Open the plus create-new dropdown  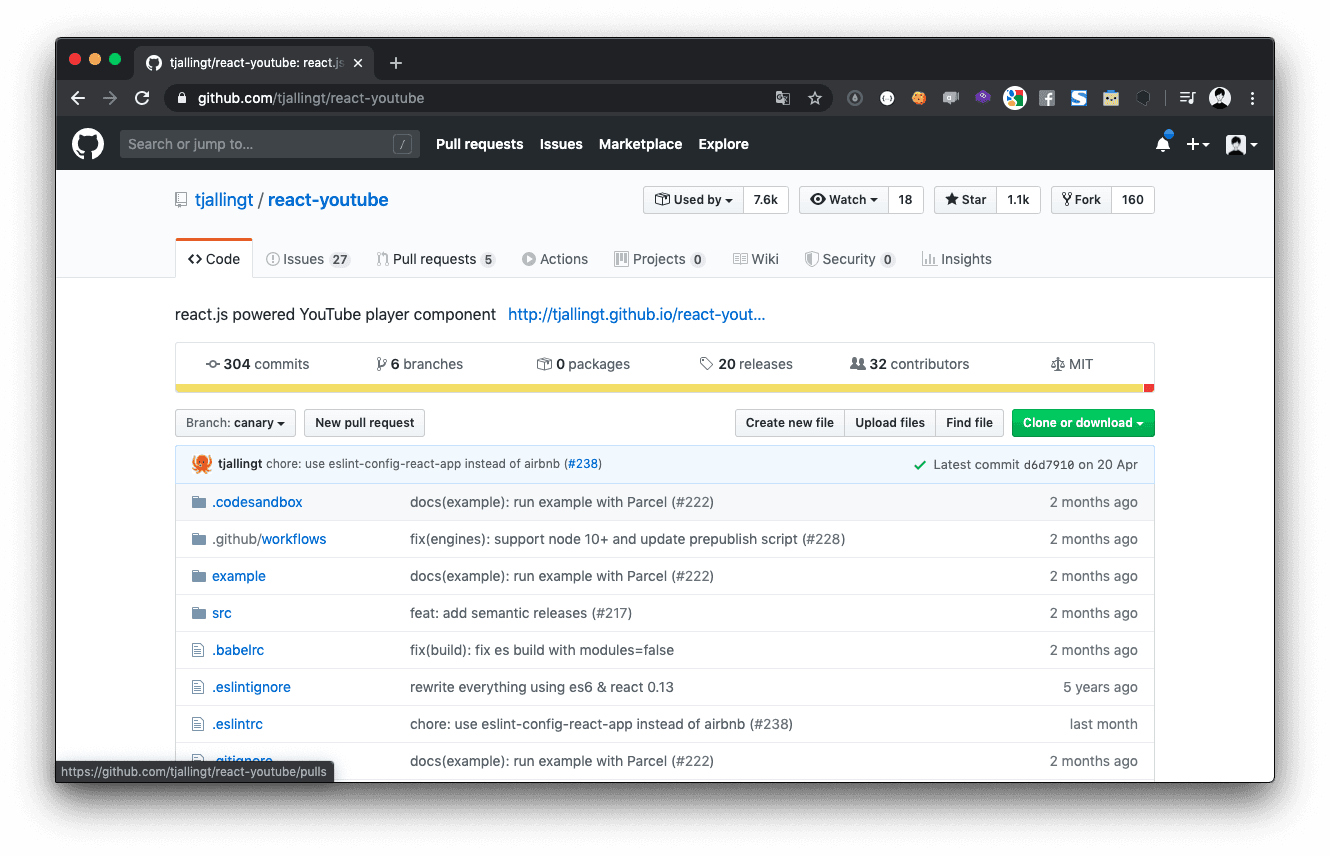click(1198, 144)
